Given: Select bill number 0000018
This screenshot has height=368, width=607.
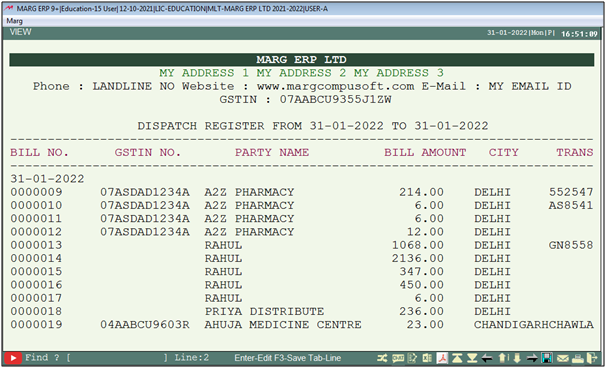Looking at the screenshot, I should point(36,312).
